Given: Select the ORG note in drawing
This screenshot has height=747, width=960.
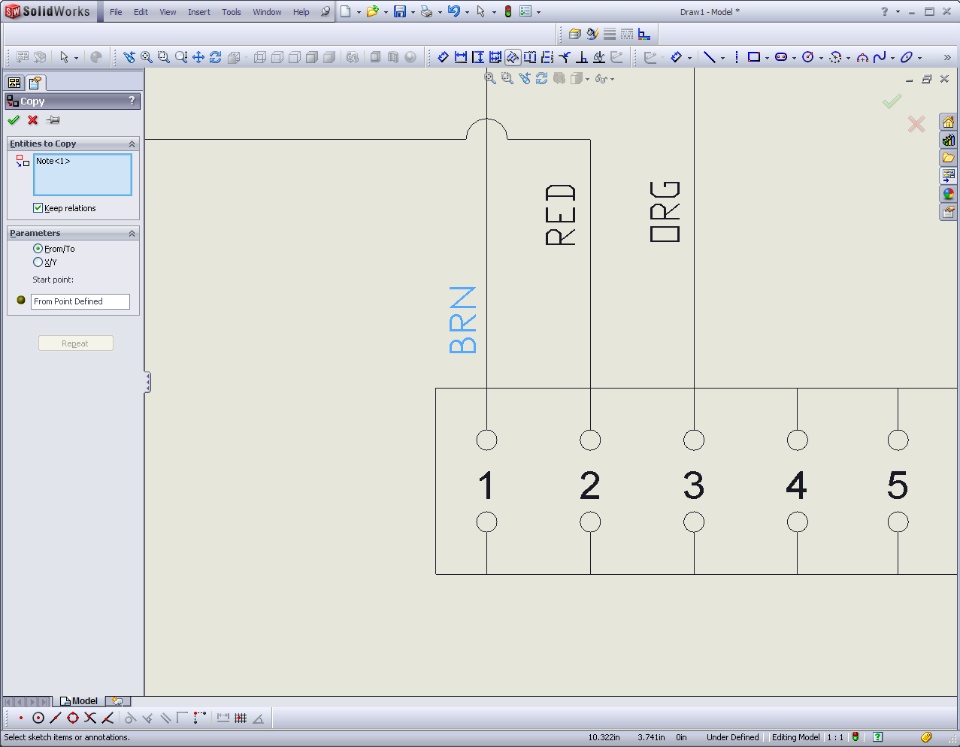Looking at the screenshot, I should pyautogui.click(x=664, y=212).
